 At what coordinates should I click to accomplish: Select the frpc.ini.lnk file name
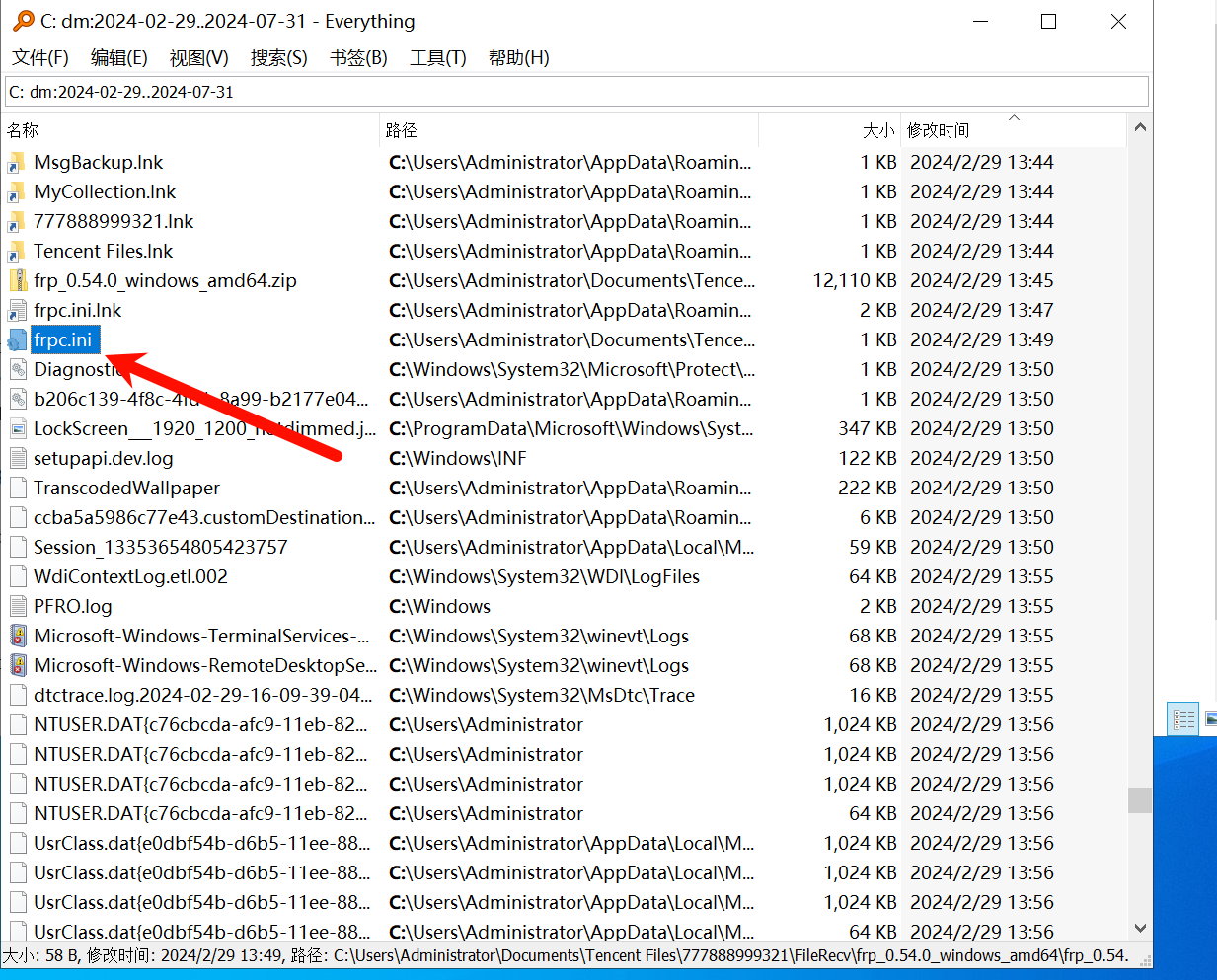click(x=78, y=310)
